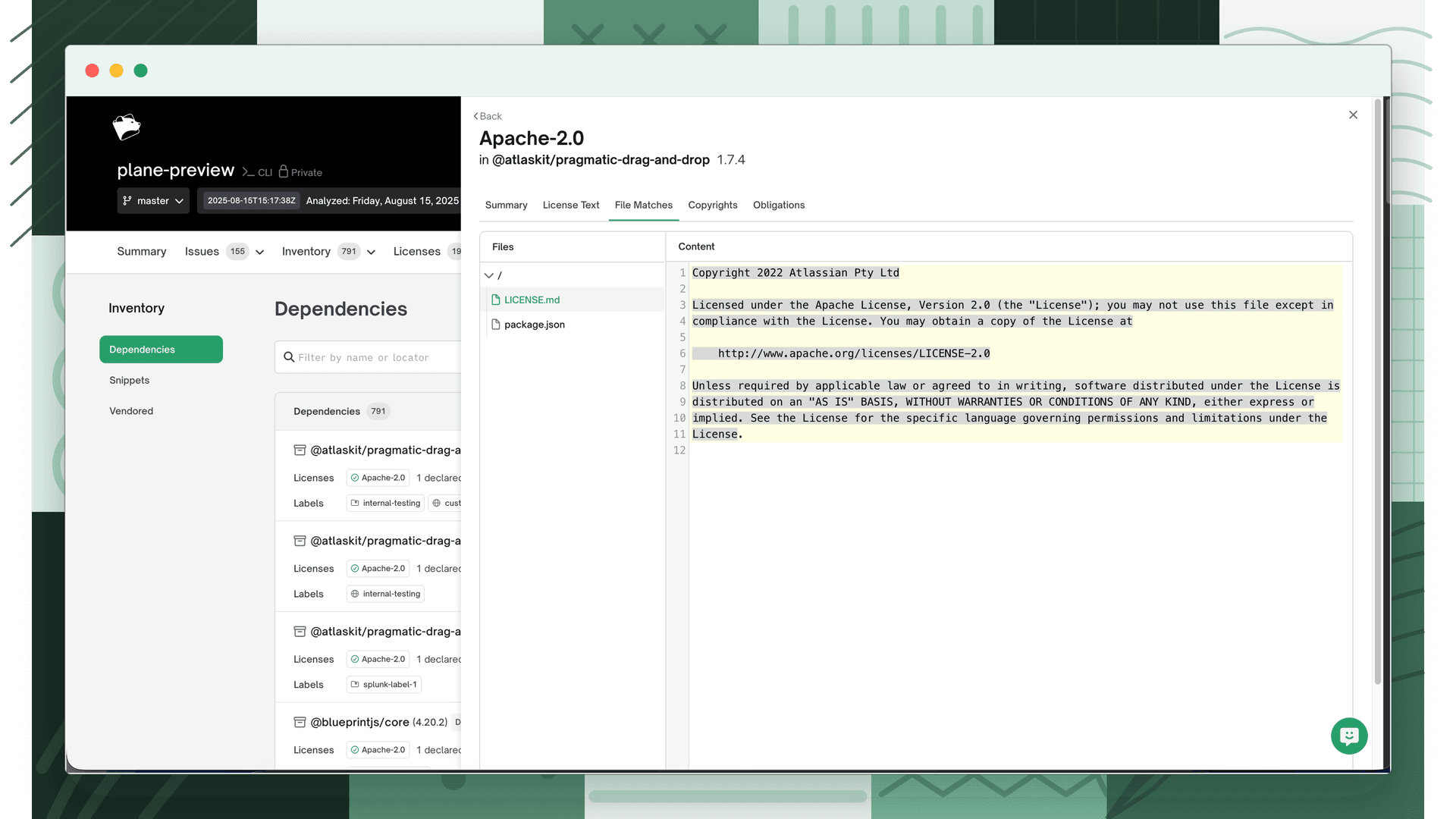Focus the Filter by name or locator field
Screen dimensions: 1456x819
coord(368,357)
